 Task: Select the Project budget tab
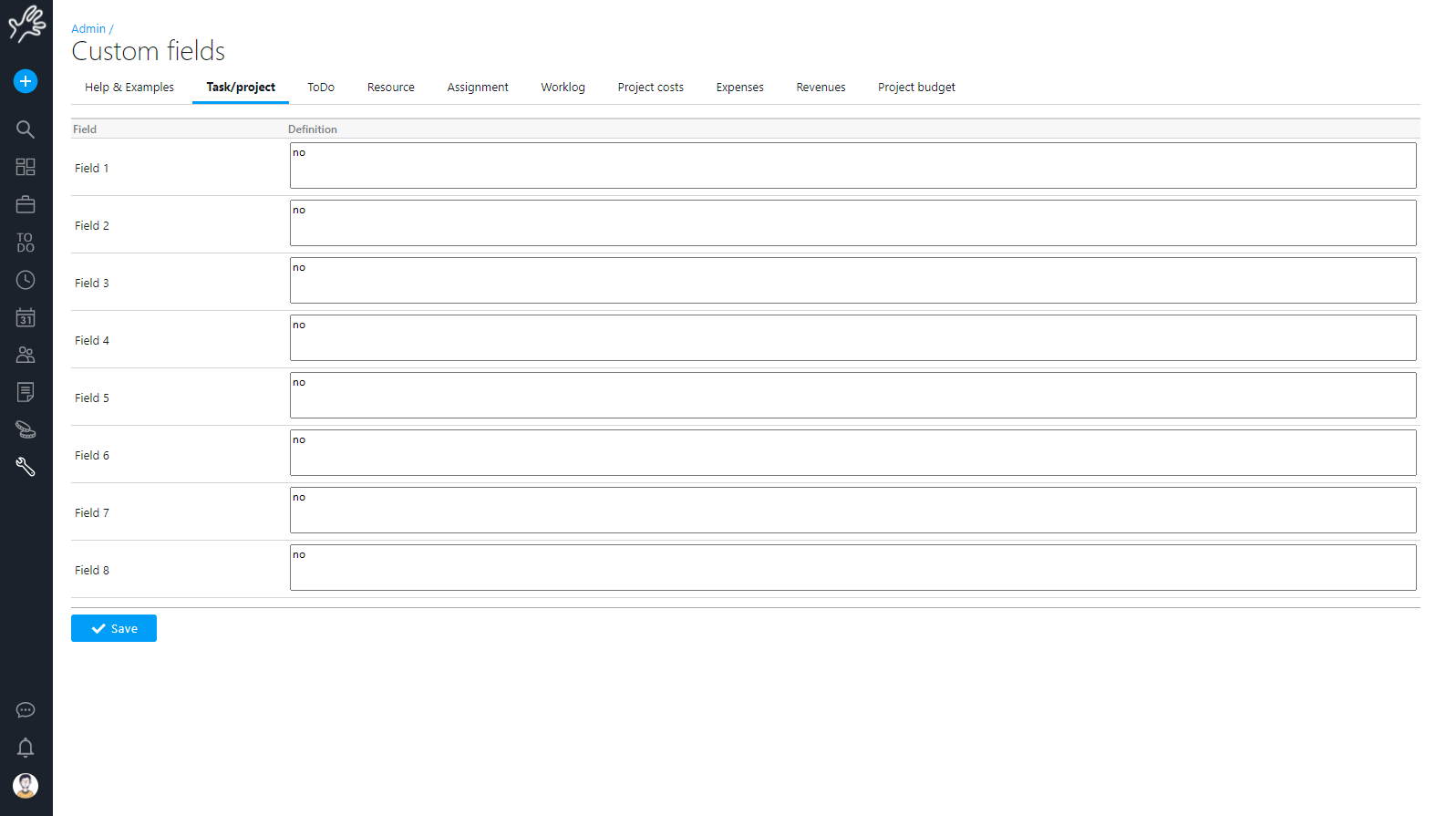[x=916, y=88]
